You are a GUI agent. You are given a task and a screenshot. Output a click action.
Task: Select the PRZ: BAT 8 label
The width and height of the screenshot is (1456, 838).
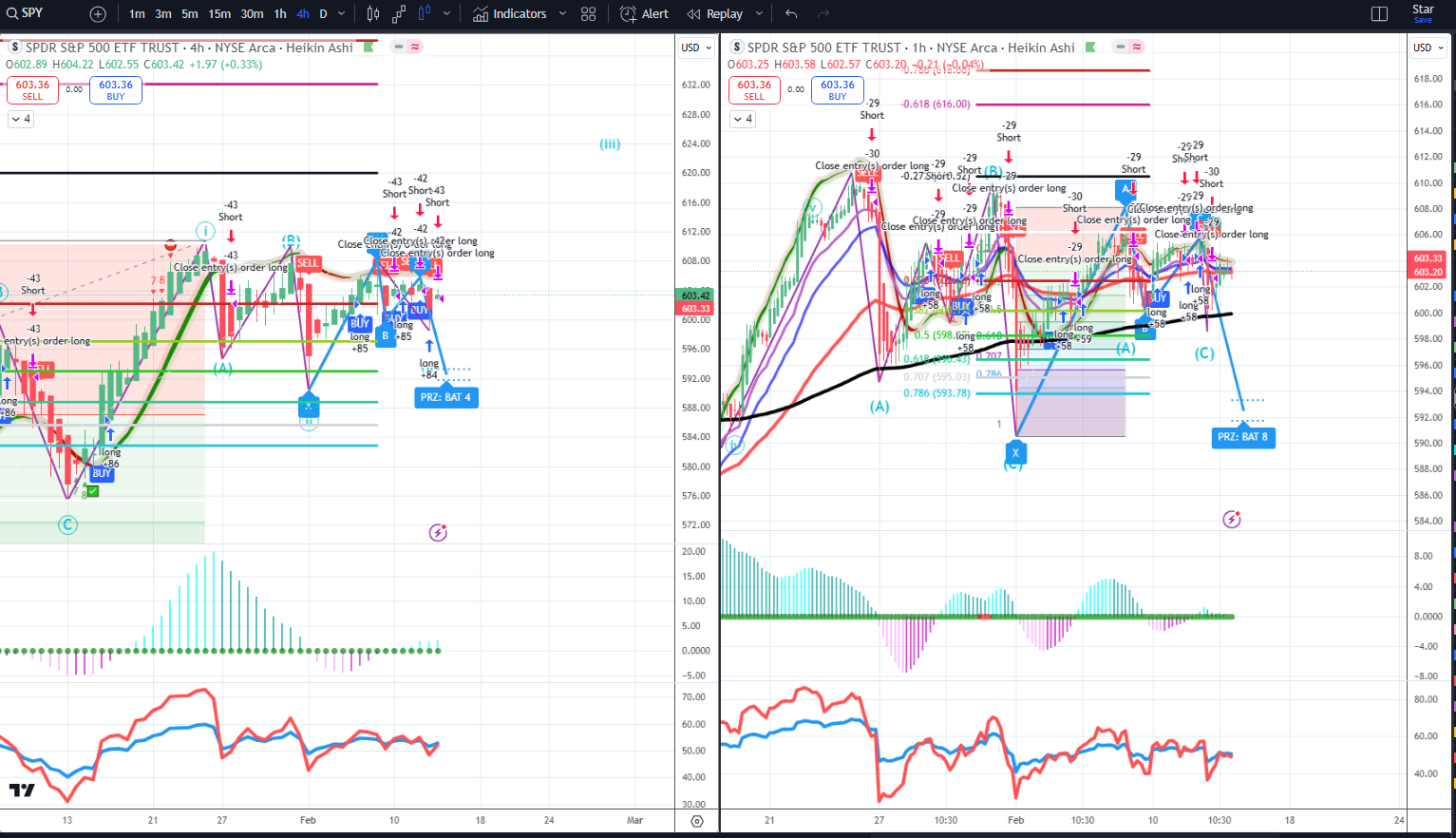pos(1243,437)
